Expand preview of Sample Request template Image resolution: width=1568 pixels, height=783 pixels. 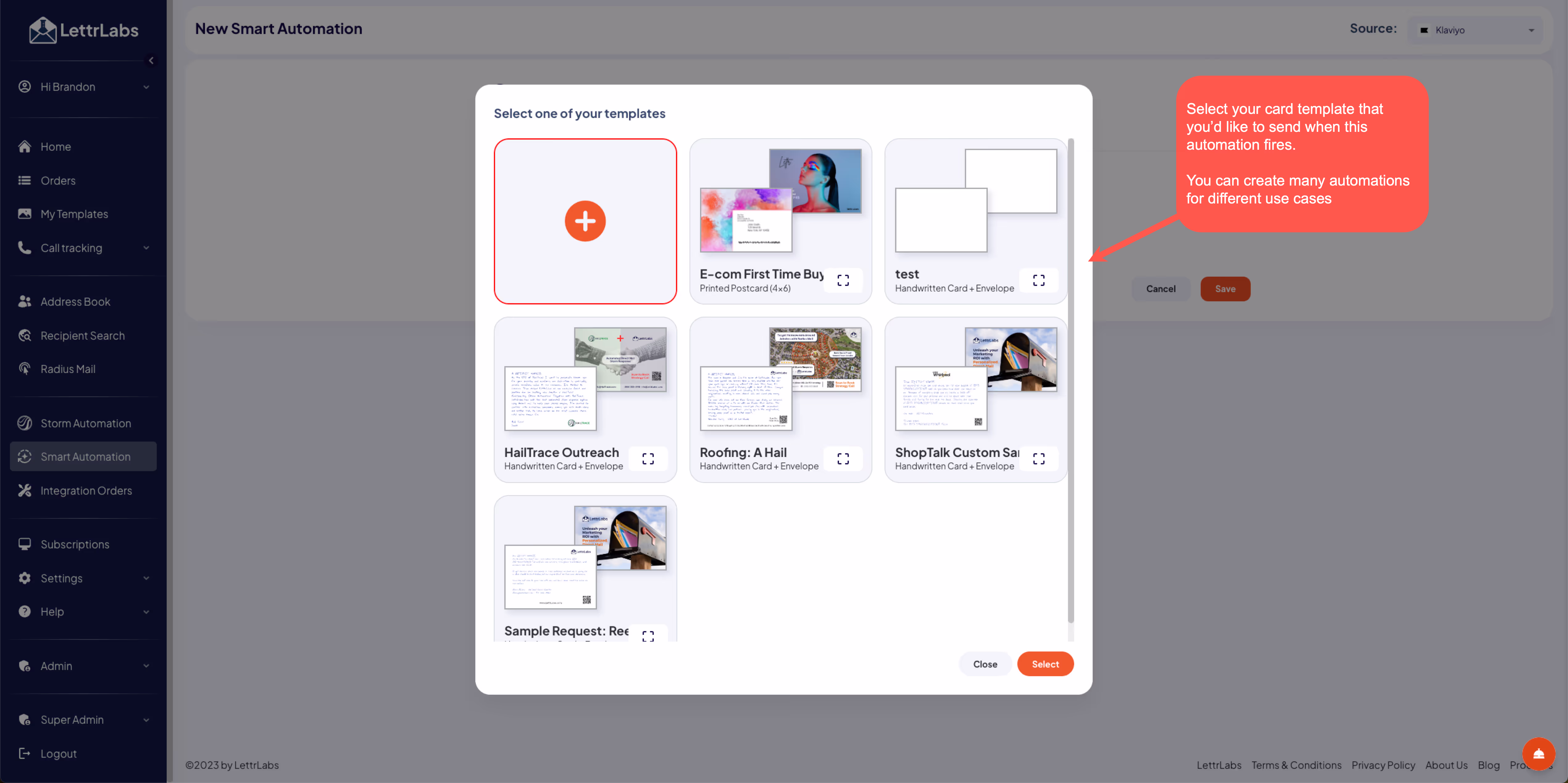point(648,634)
